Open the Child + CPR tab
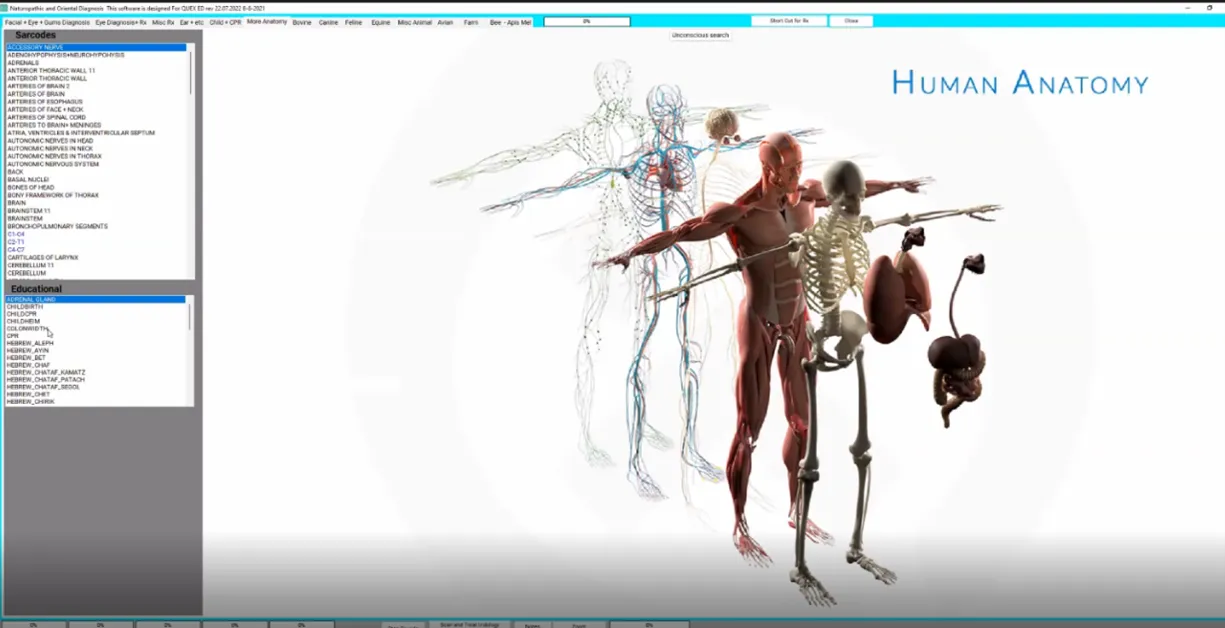 point(225,22)
